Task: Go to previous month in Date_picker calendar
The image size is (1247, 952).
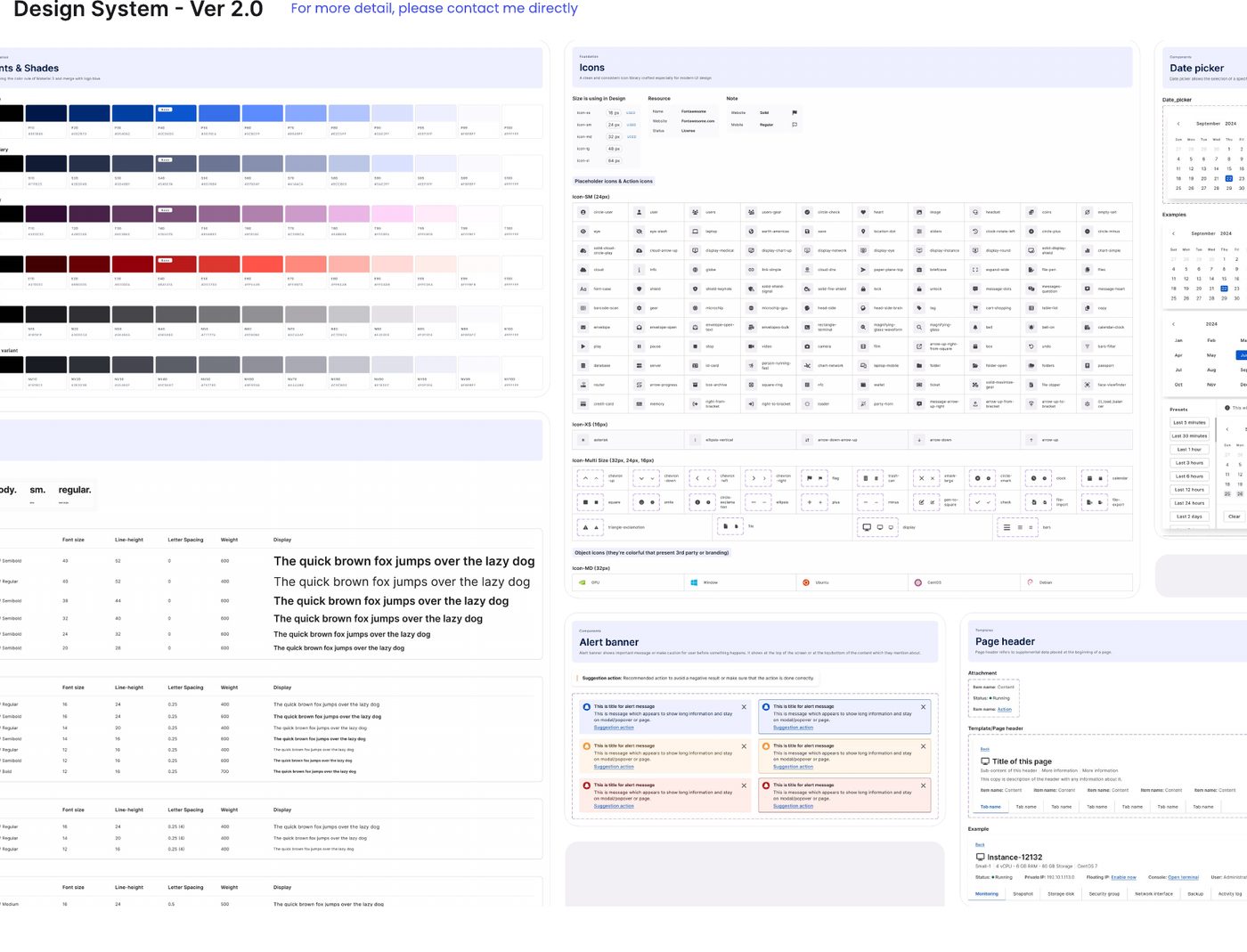Action: 1178,124
